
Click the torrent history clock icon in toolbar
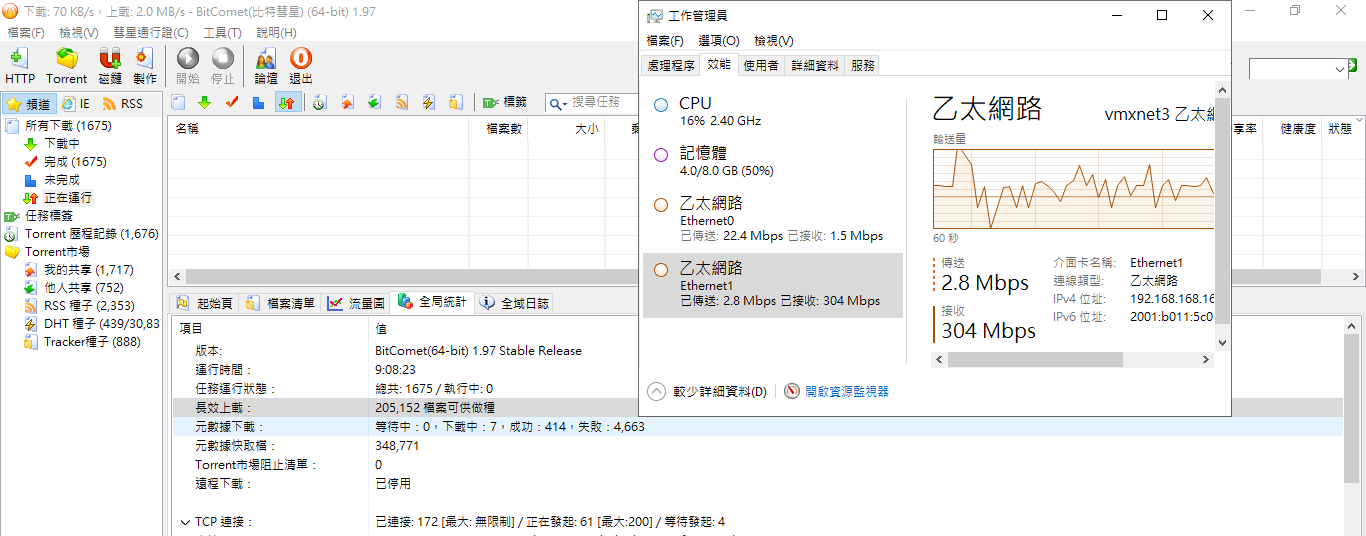pos(319,102)
